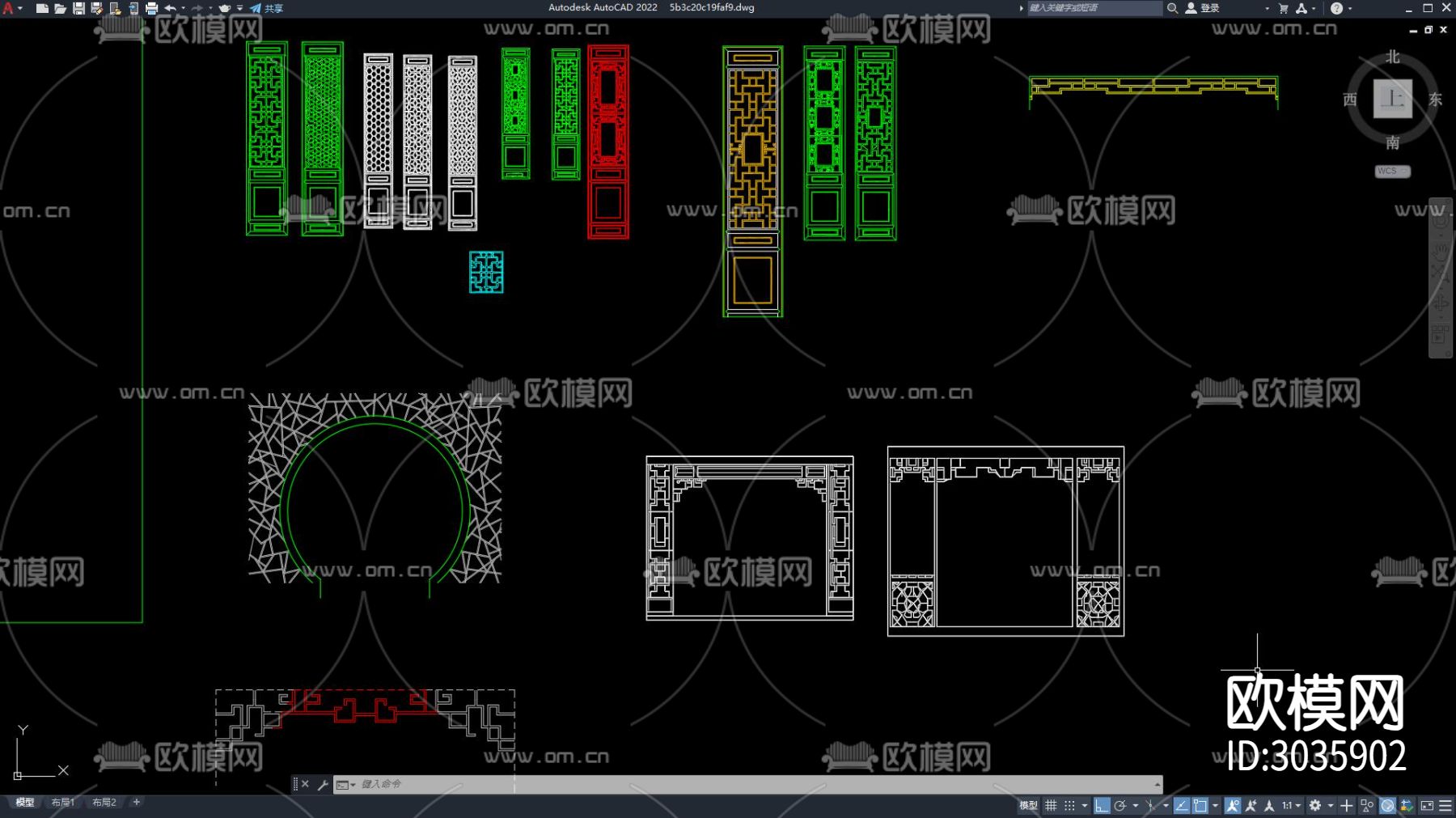Open the Redo history dropdown arrow
1456x818 pixels.
210,8
